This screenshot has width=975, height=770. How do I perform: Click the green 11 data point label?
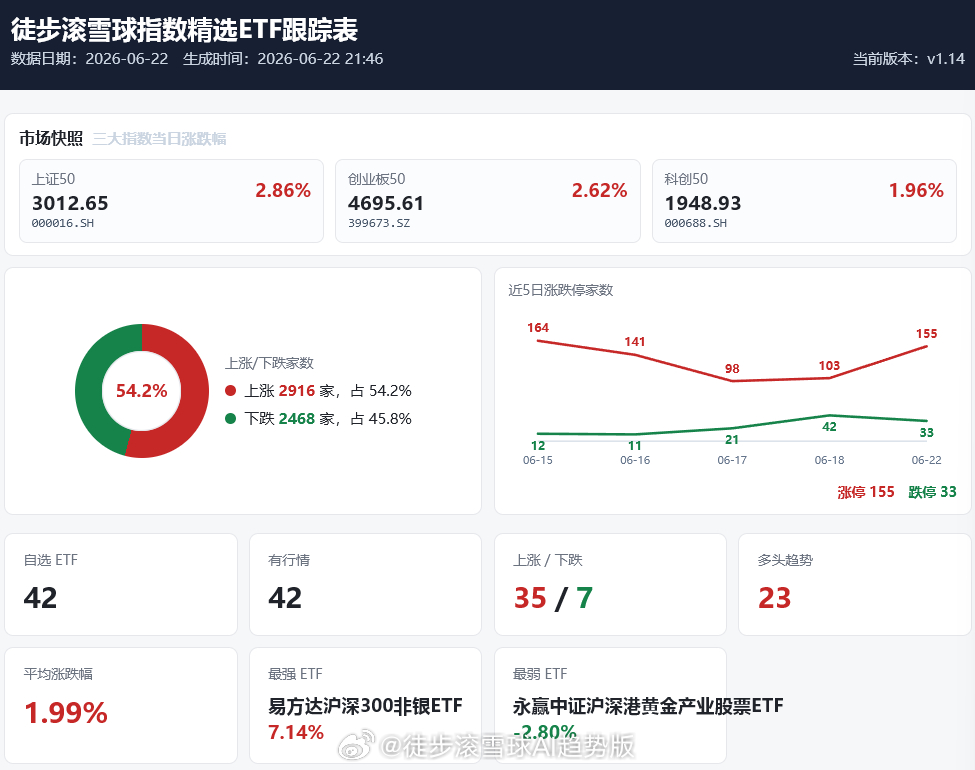tap(635, 445)
